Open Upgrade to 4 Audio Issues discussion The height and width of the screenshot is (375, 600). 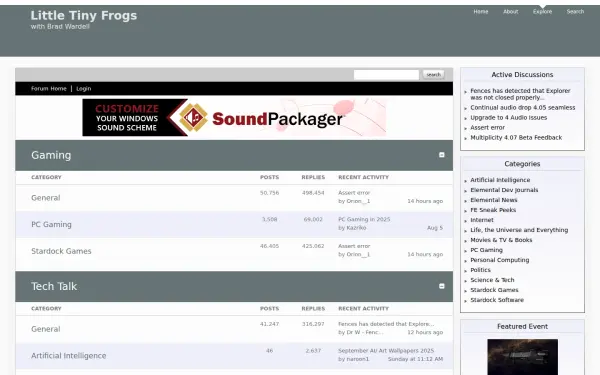[509, 117]
